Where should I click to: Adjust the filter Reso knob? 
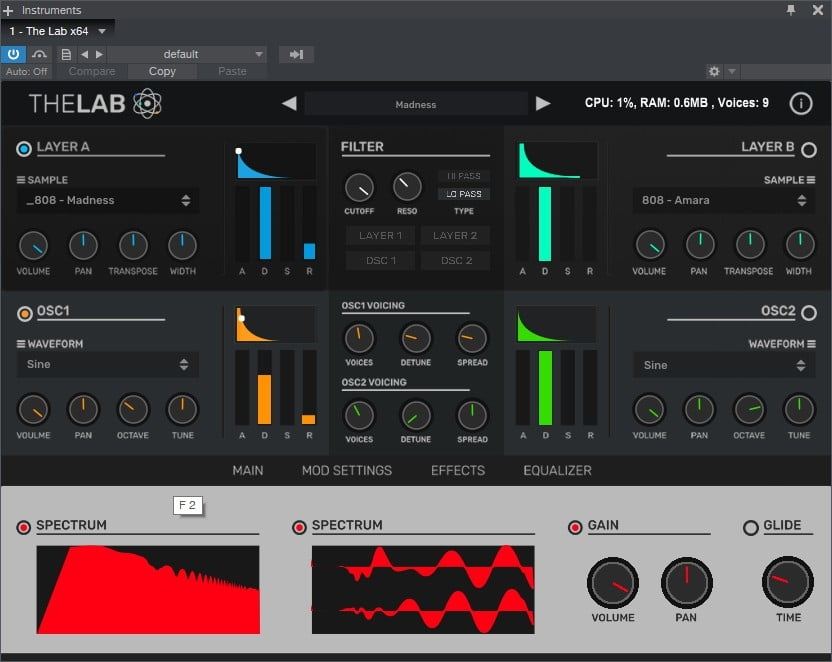click(x=407, y=186)
